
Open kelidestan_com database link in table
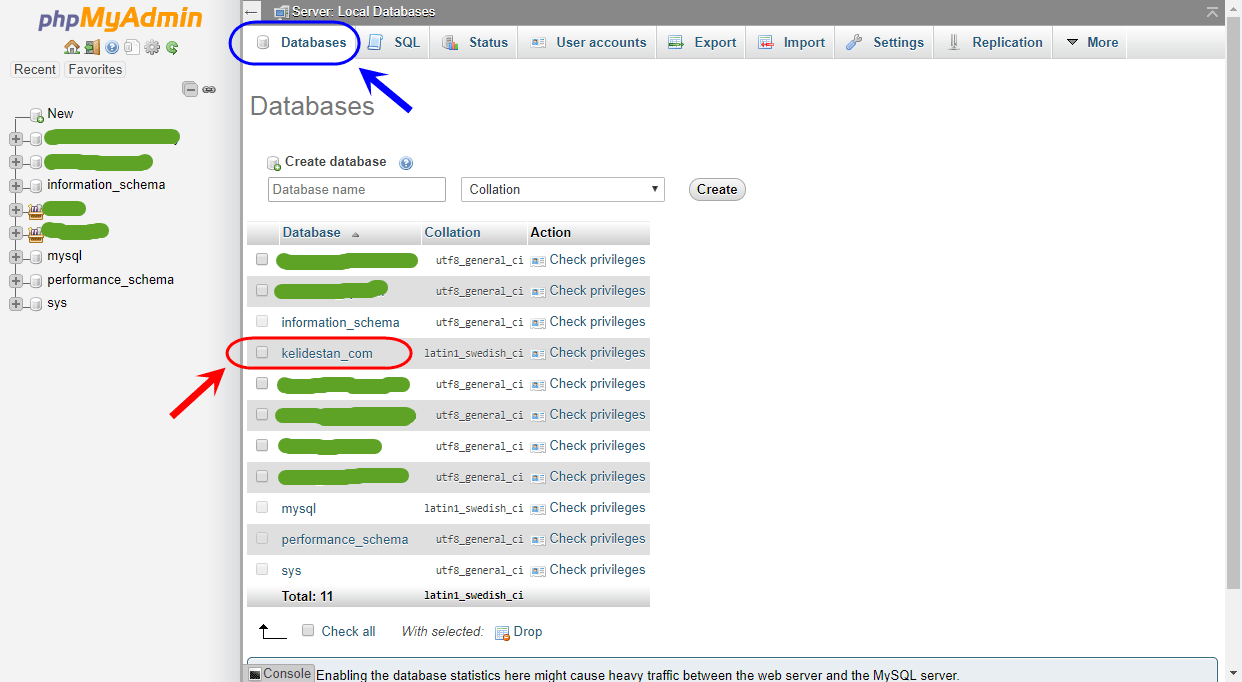tap(327, 353)
